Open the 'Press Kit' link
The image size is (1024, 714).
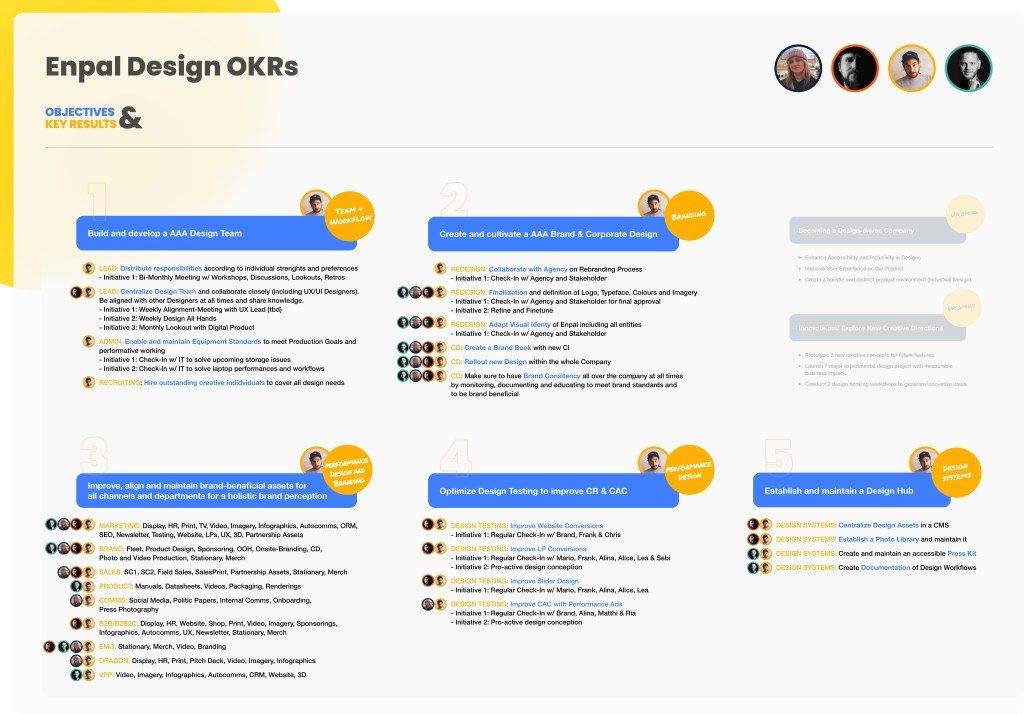964,553
